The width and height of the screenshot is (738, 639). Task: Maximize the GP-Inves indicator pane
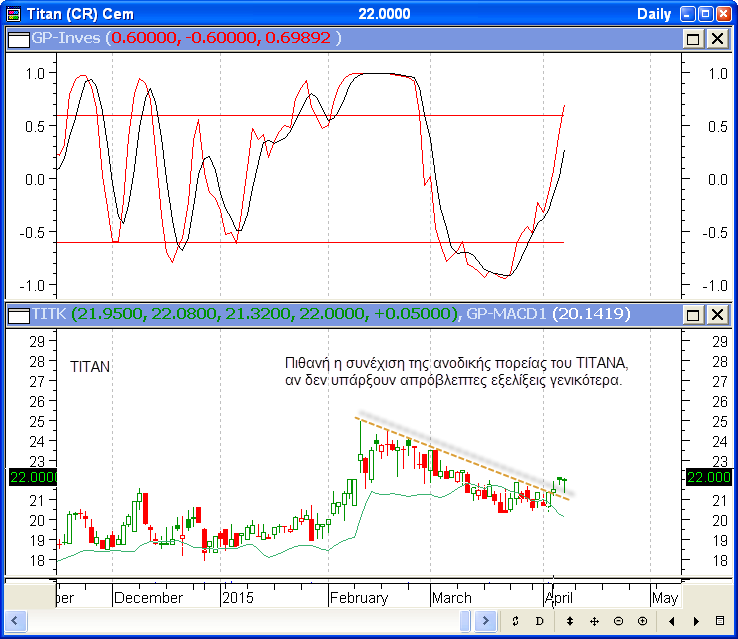click(693, 39)
